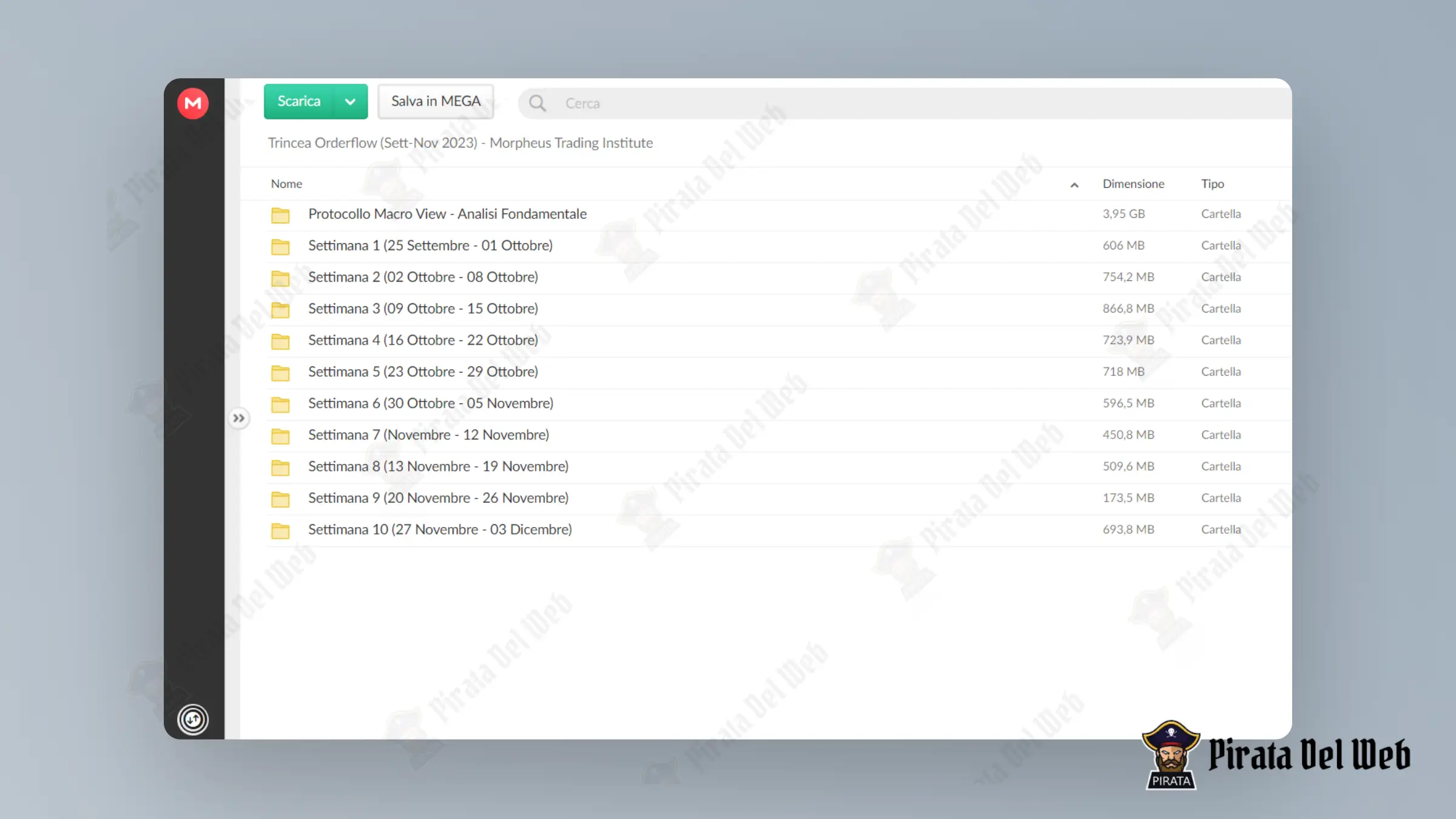Click the 606 MB size value
Image resolution: width=1456 pixels, height=819 pixels.
1124,246
